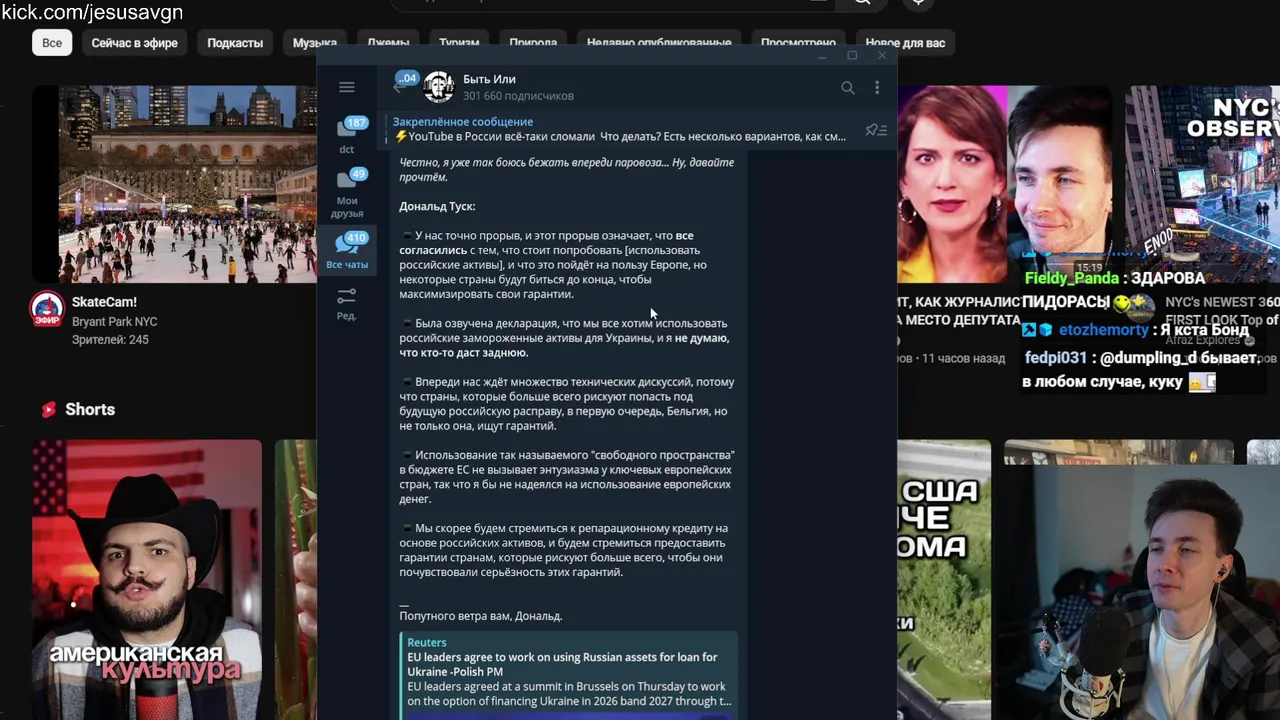Open the dct chat folder
The image size is (1280, 720).
(x=346, y=135)
